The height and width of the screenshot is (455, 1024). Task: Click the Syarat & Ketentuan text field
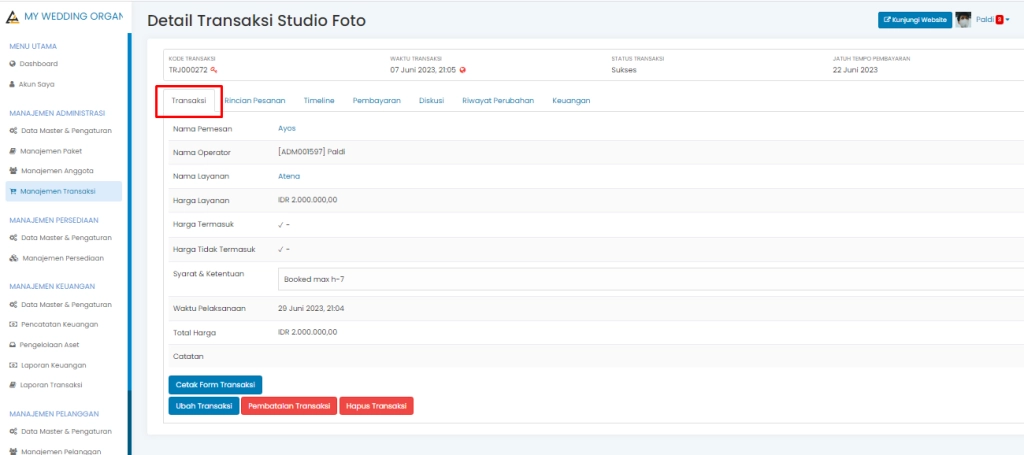tap(650, 279)
